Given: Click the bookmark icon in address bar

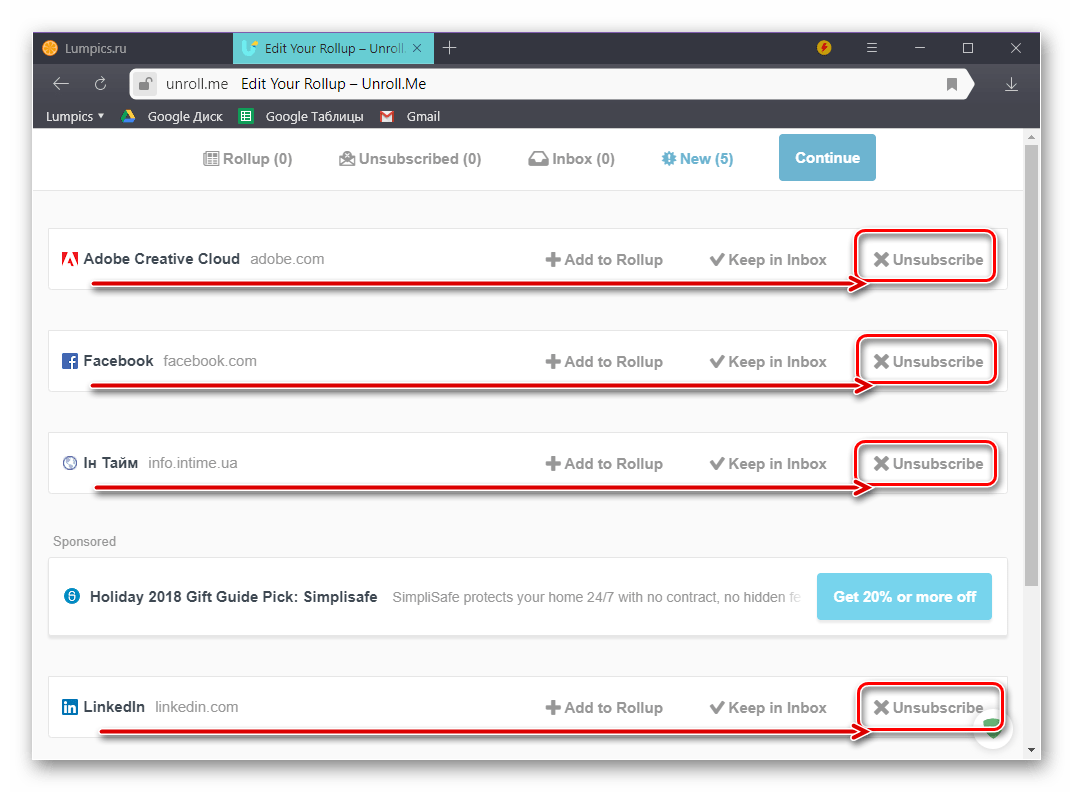Looking at the screenshot, I should 952,84.
